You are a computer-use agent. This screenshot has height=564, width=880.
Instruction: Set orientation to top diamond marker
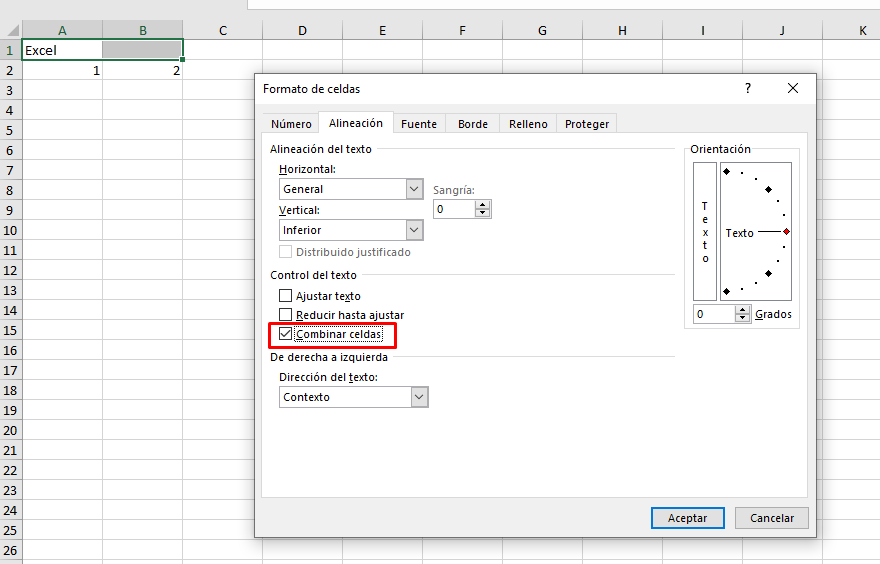click(727, 171)
